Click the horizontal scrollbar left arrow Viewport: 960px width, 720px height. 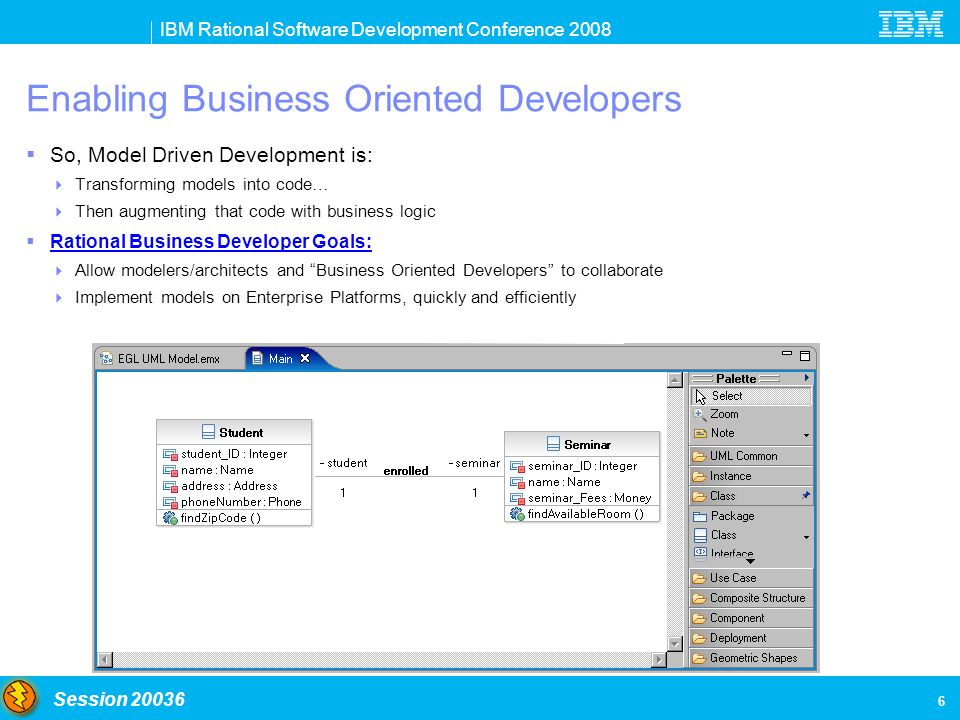105,659
